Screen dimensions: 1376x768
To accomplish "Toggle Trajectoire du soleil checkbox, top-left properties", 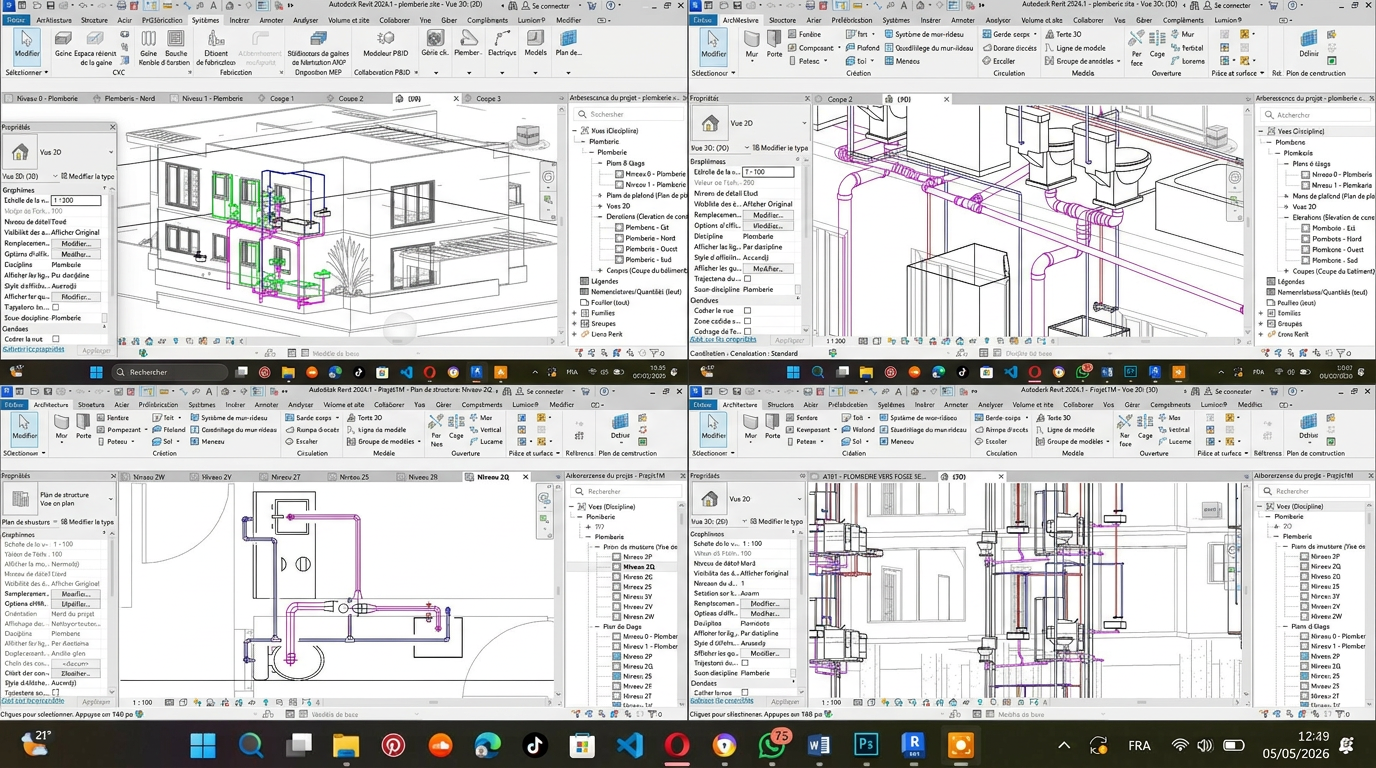I will click(55, 307).
